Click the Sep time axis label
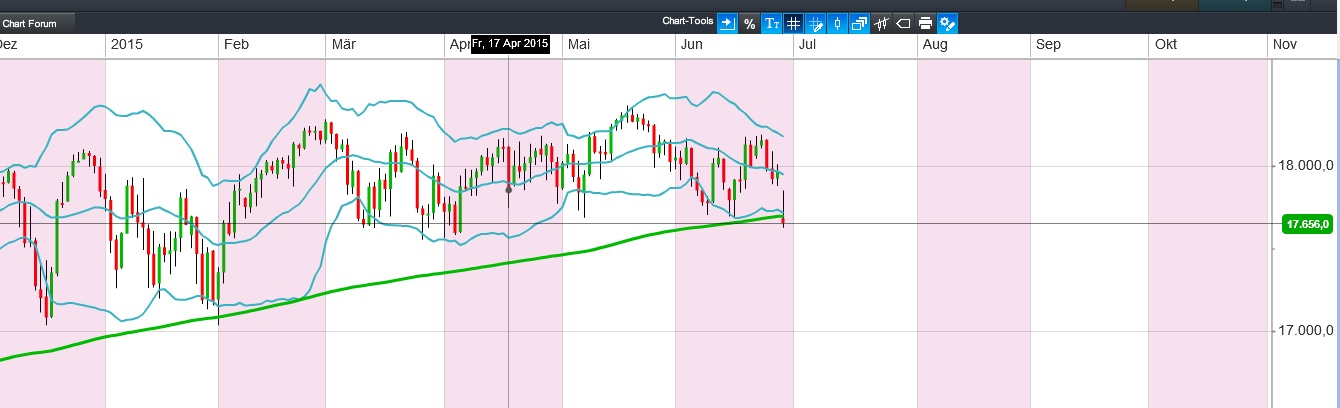The width and height of the screenshot is (1340, 408). point(1048,44)
